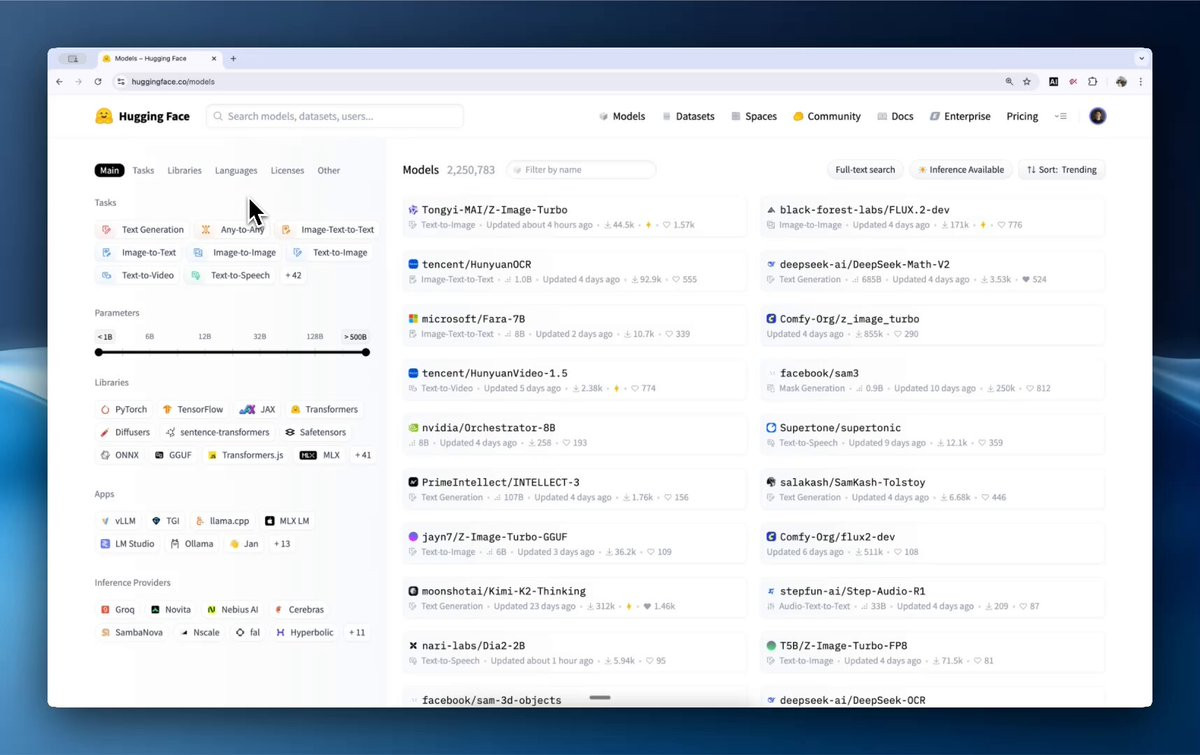Filter by the vLLM app
The width and height of the screenshot is (1200, 755).
tap(118, 521)
